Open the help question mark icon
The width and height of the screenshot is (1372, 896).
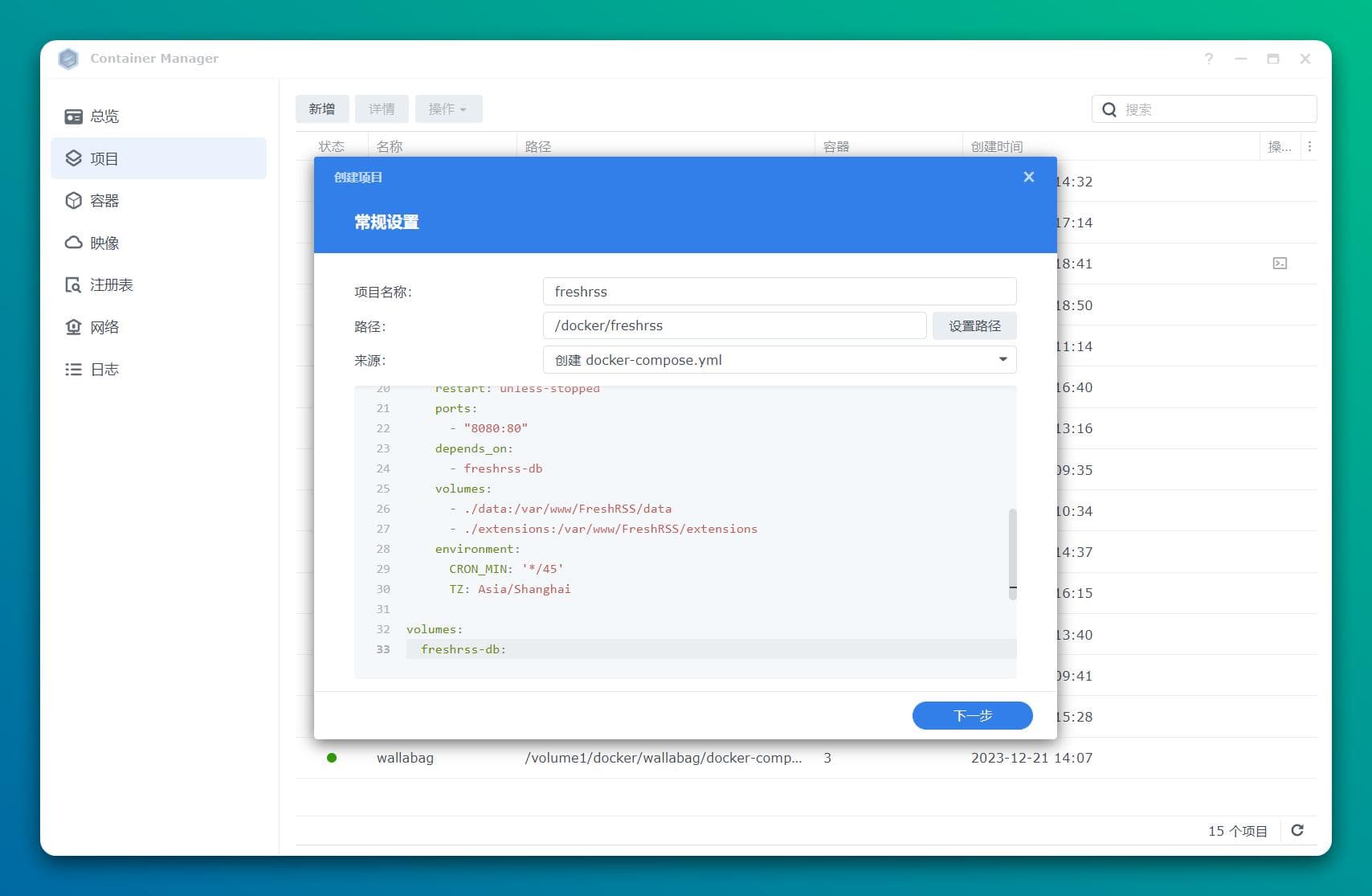[x=1209, y=59]
